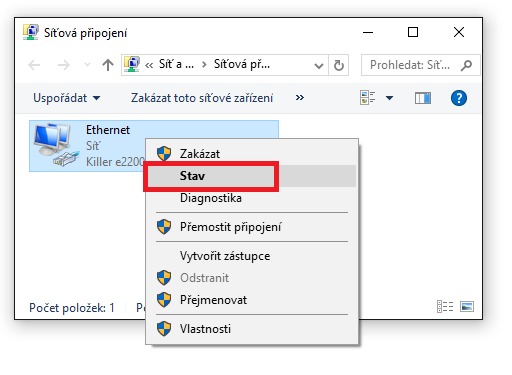Refresh the network connections list
The image size is (512, 375).
pos(339,65)
